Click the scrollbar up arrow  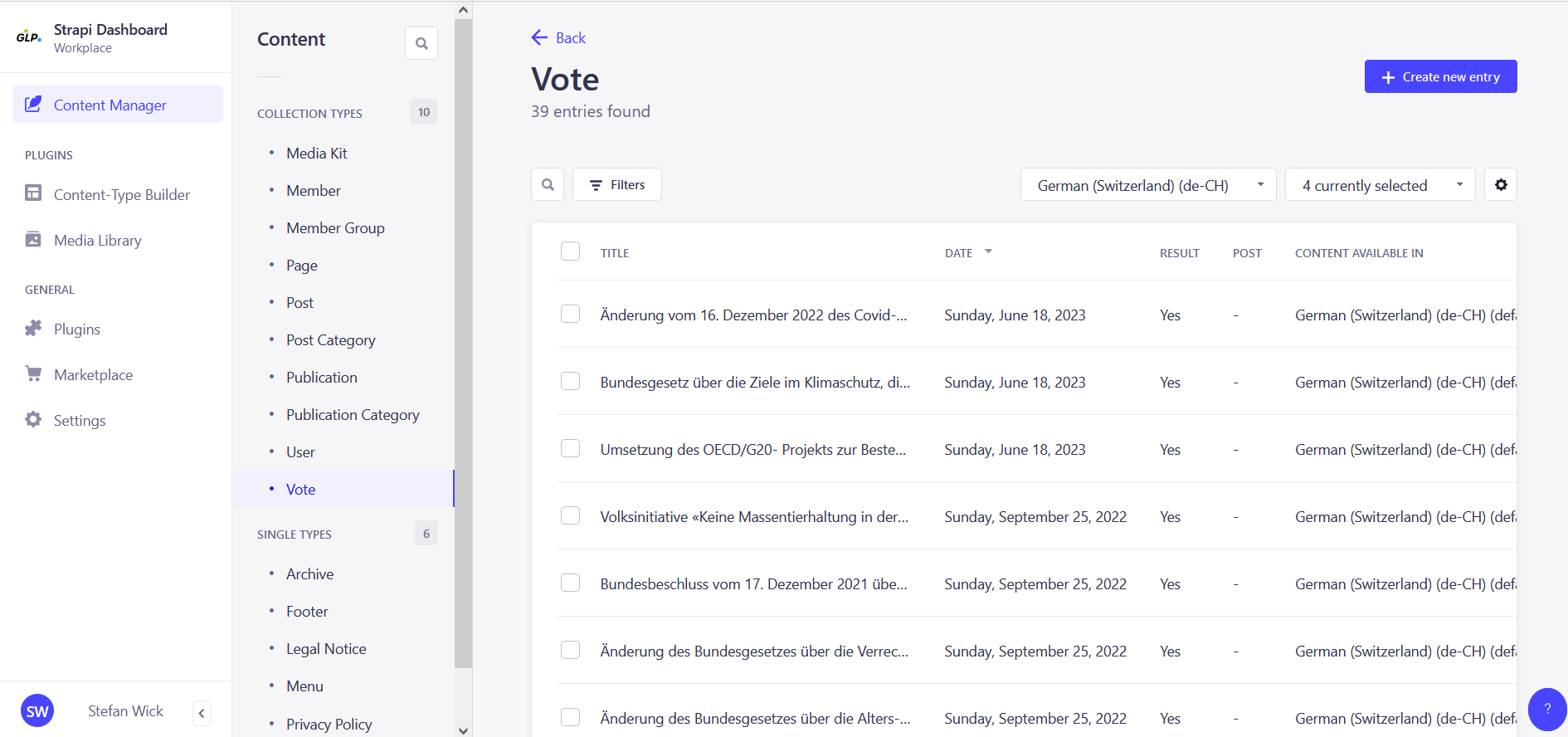point(464,10)
